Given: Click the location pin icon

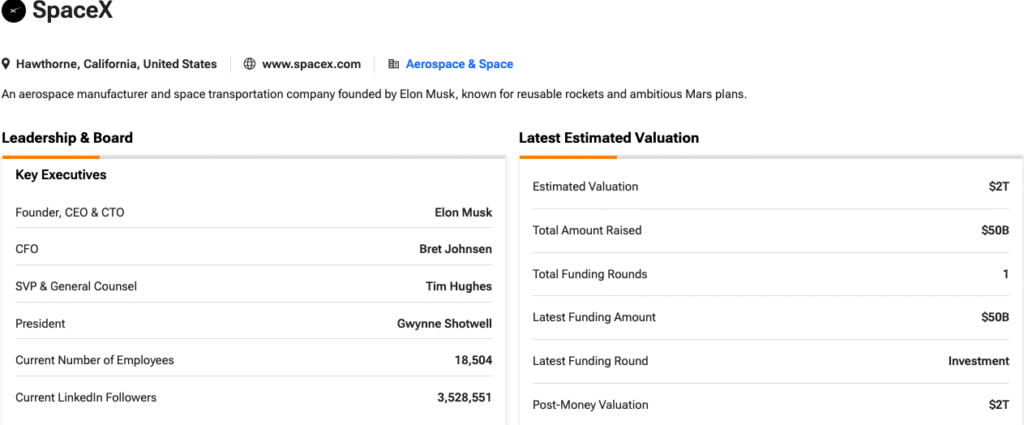Looking at the screenshot, I should pos(6,64).
